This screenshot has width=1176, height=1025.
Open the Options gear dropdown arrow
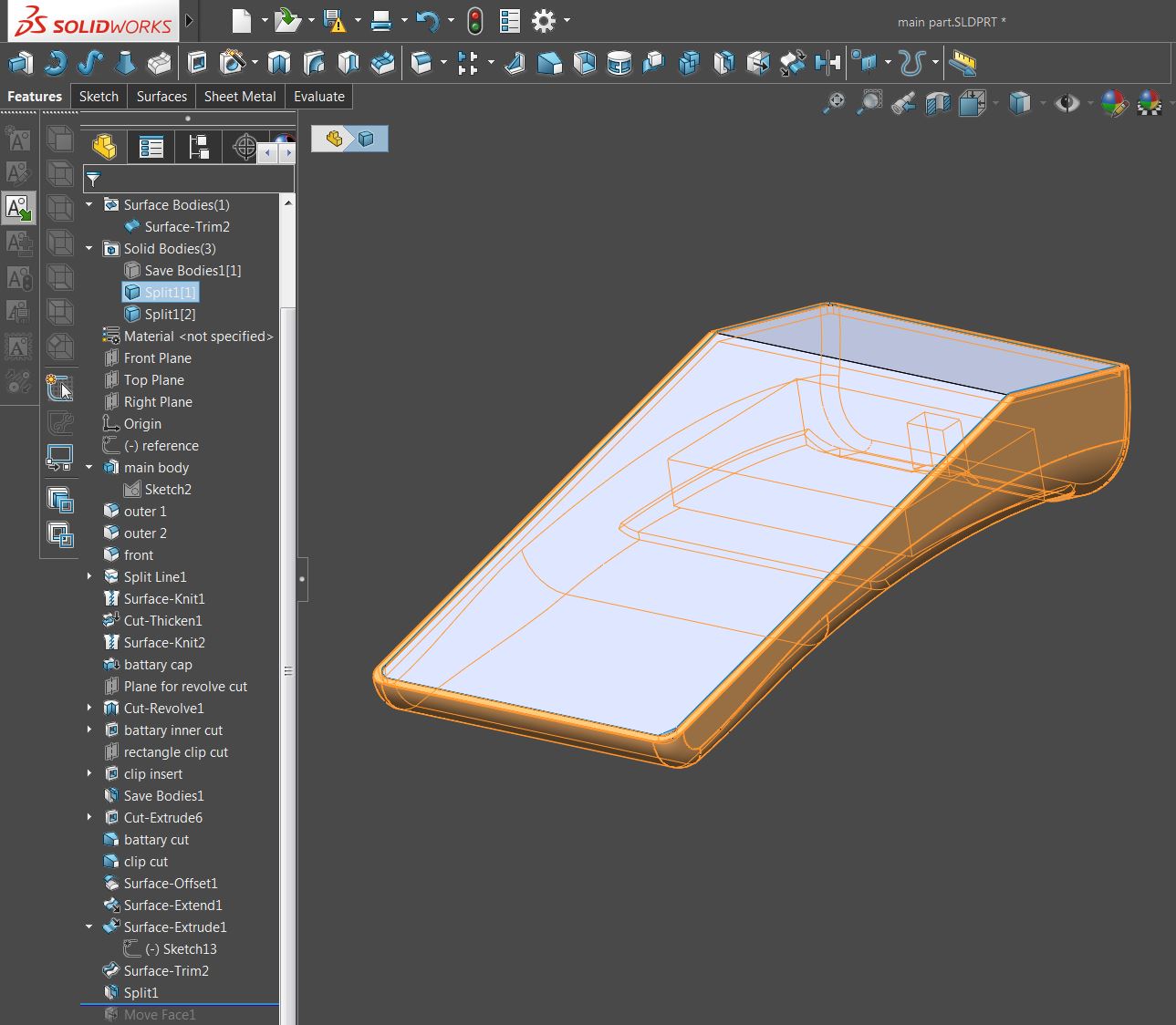tap(567, 21)
